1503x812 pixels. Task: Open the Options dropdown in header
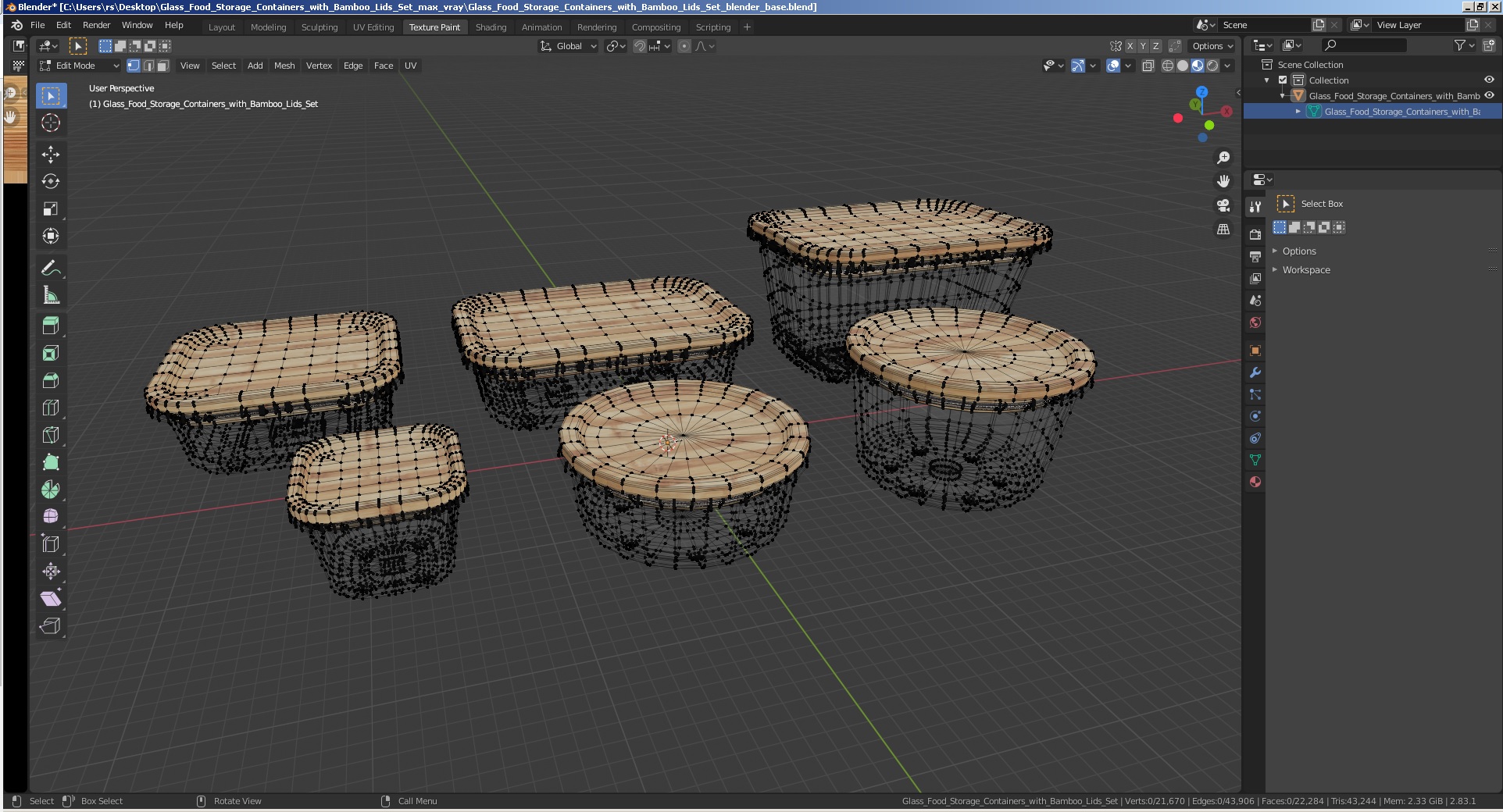(1212, 46)
